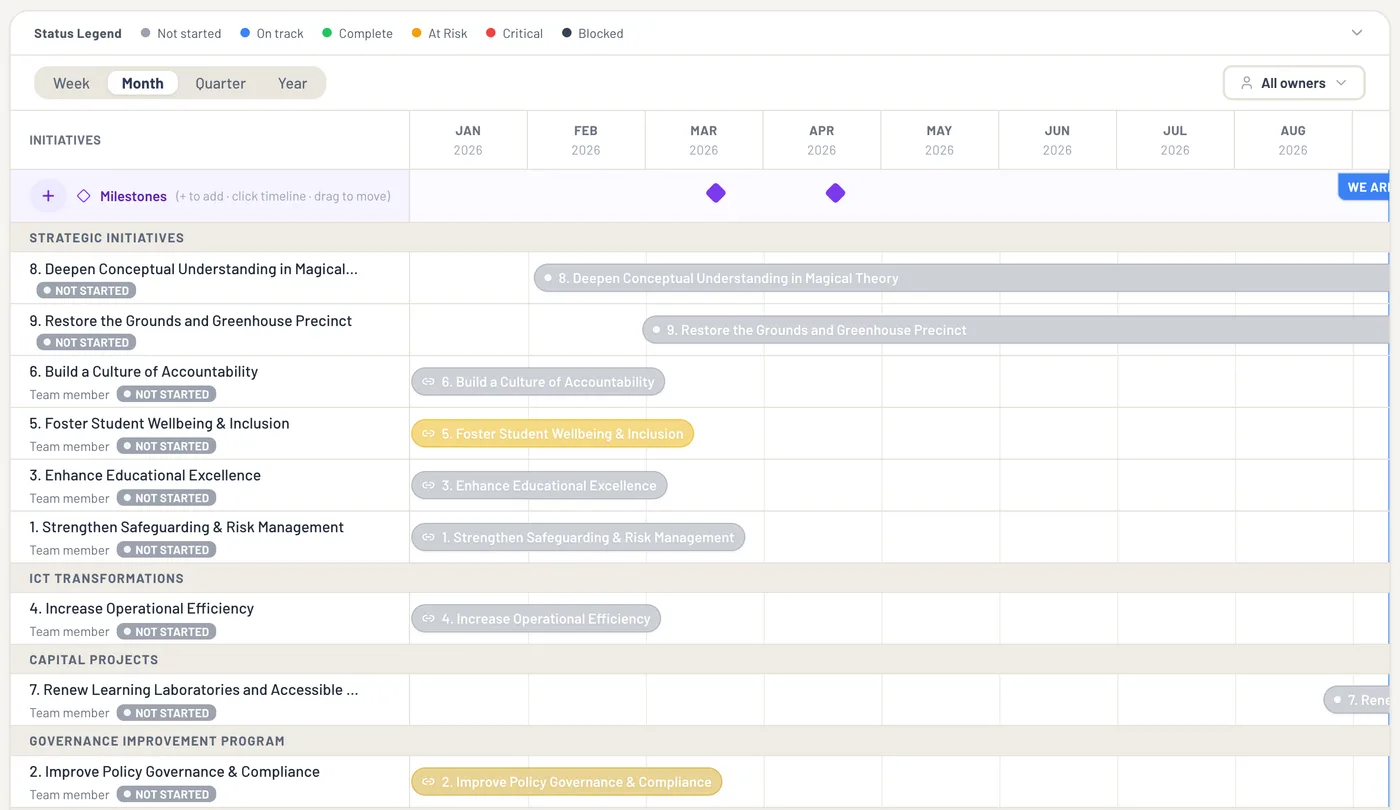Open initiative 4. Increase Operational Efficiency

coord(141,609)
